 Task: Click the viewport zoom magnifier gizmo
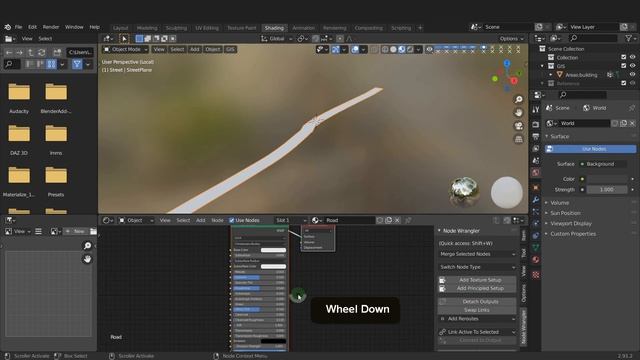[x=518, y=100]
